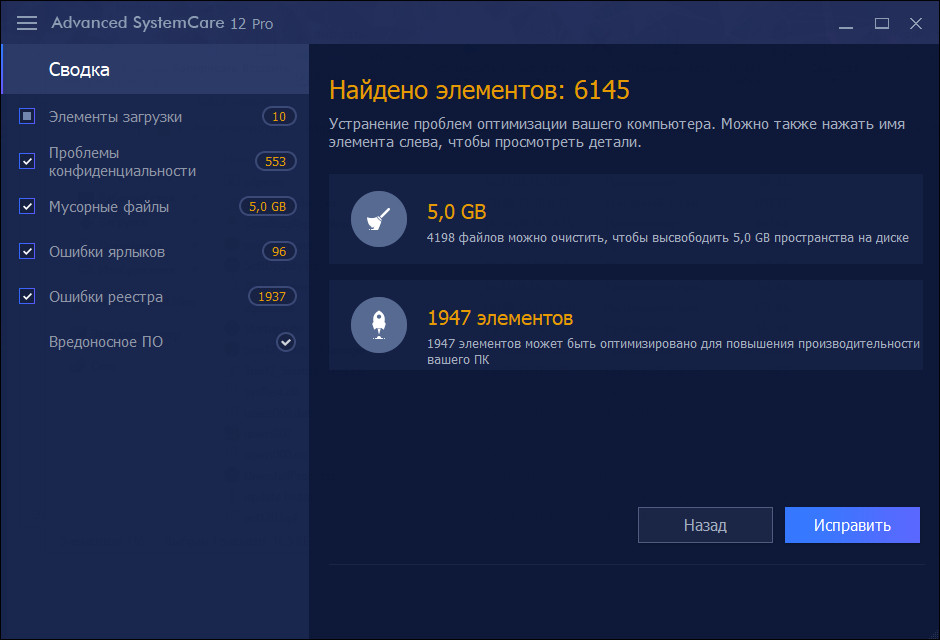Click the 10 startup items count badge
940x640 pixels.
(x=279, y=117)
